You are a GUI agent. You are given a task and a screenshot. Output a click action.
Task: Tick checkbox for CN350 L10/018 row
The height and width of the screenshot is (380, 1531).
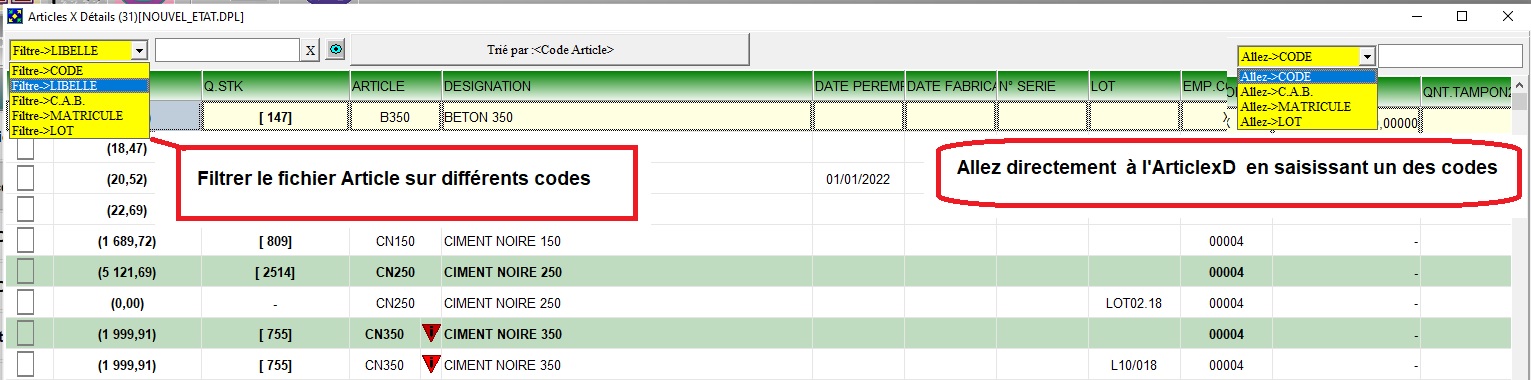click(25, 363)
